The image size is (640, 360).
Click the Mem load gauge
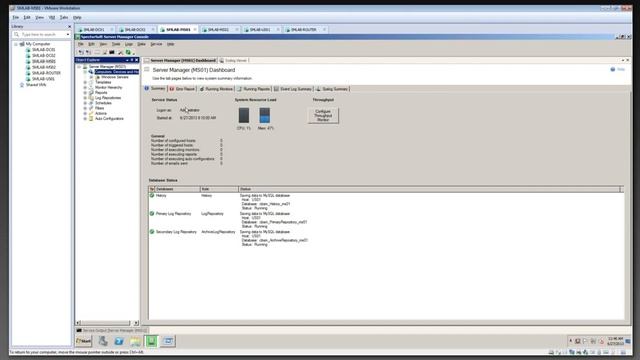point(264,116)
